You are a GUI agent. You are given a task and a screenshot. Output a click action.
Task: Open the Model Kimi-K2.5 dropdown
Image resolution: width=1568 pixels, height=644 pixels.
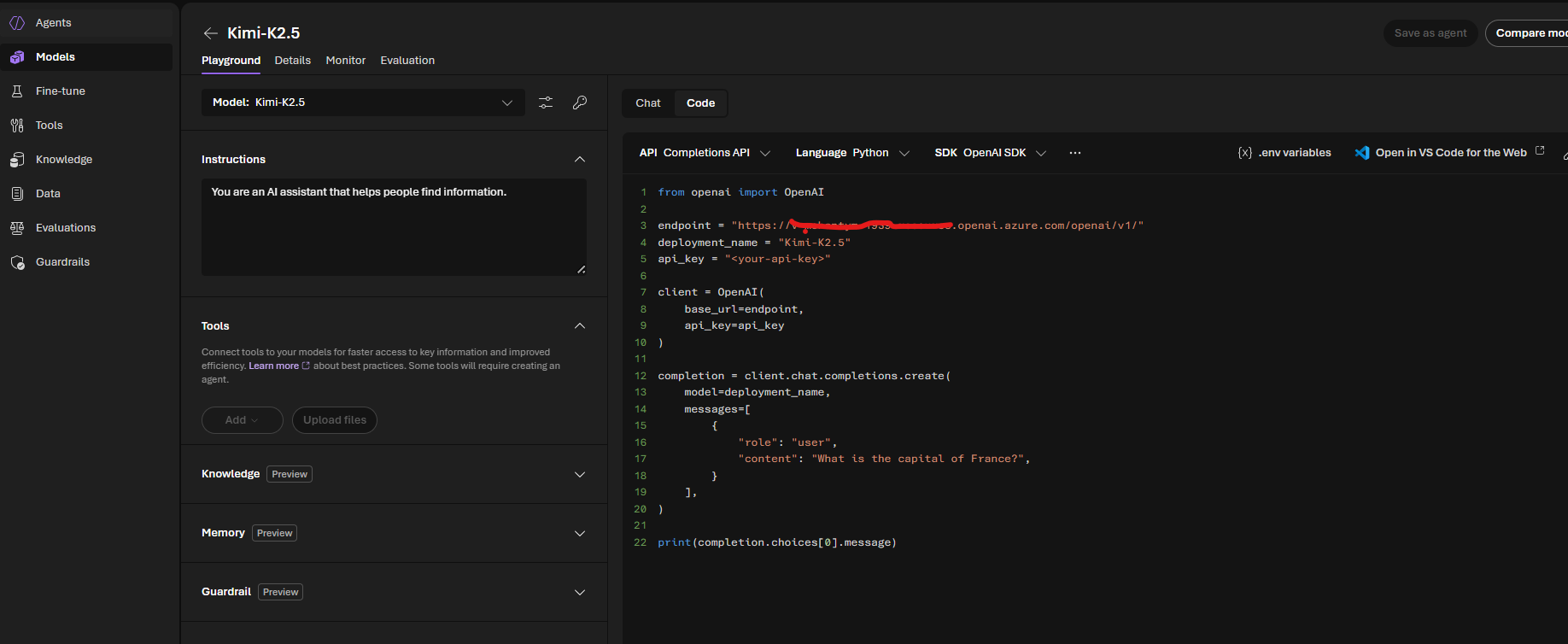point(363,102)
